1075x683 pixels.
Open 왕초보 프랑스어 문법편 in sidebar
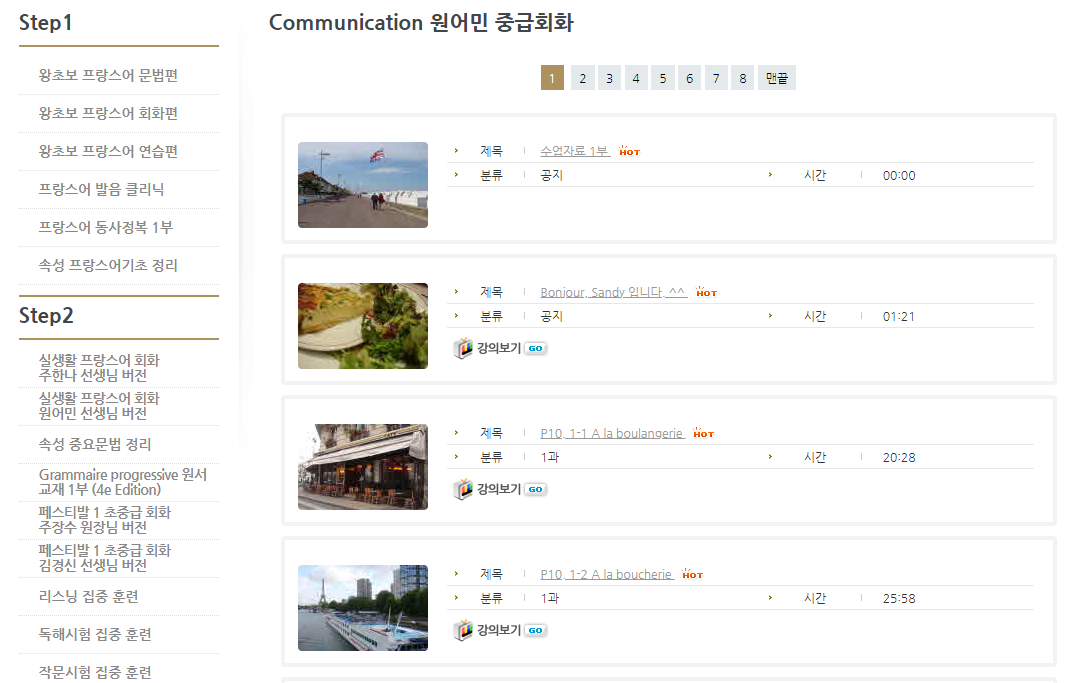108,75
